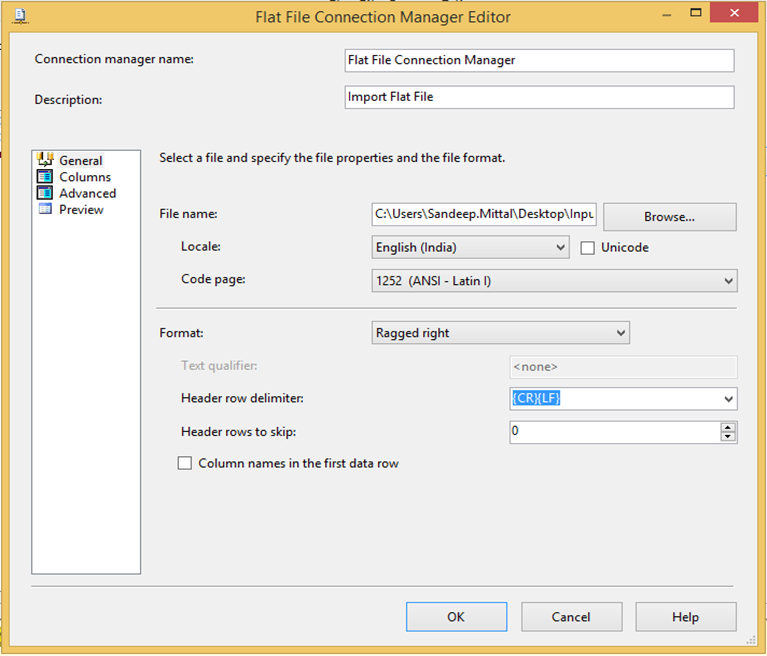
Task: Confirm with the OK button
Action: 456,617
